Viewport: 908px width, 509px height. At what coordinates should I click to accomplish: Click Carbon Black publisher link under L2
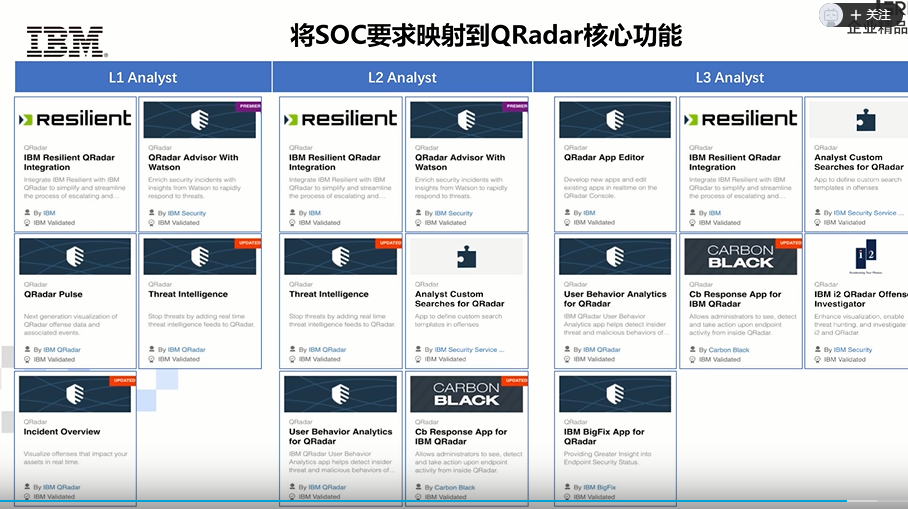(x=455, y=487)
